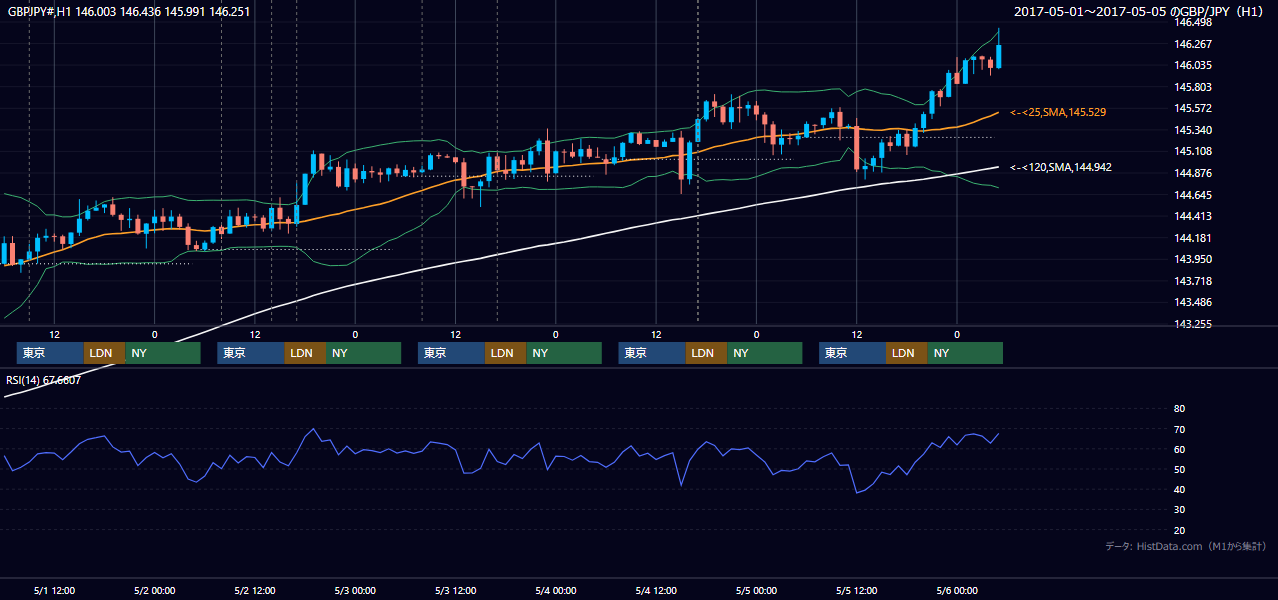
Task: Click the 145.803 price axis label
Action: pos(1193,87)
